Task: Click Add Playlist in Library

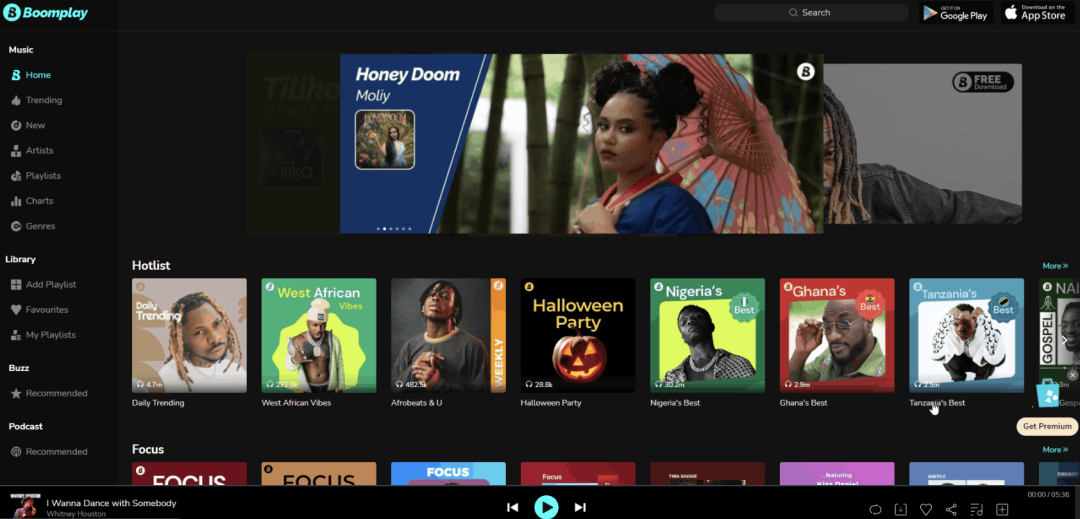Action: pyautogui.click(x=43, y=285)
